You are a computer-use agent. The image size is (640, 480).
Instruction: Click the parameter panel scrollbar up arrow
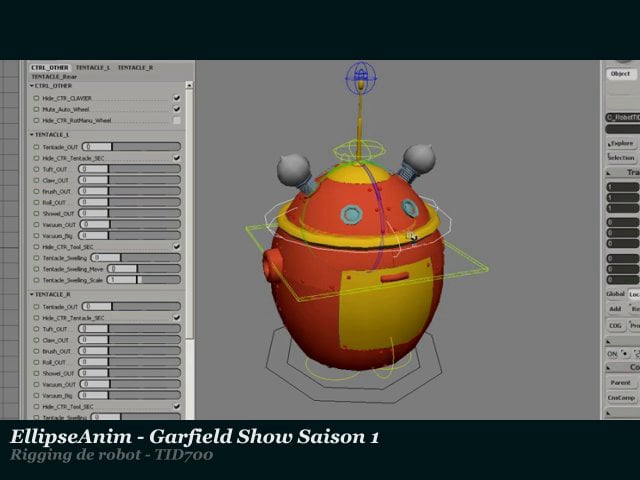click(189, 85)
